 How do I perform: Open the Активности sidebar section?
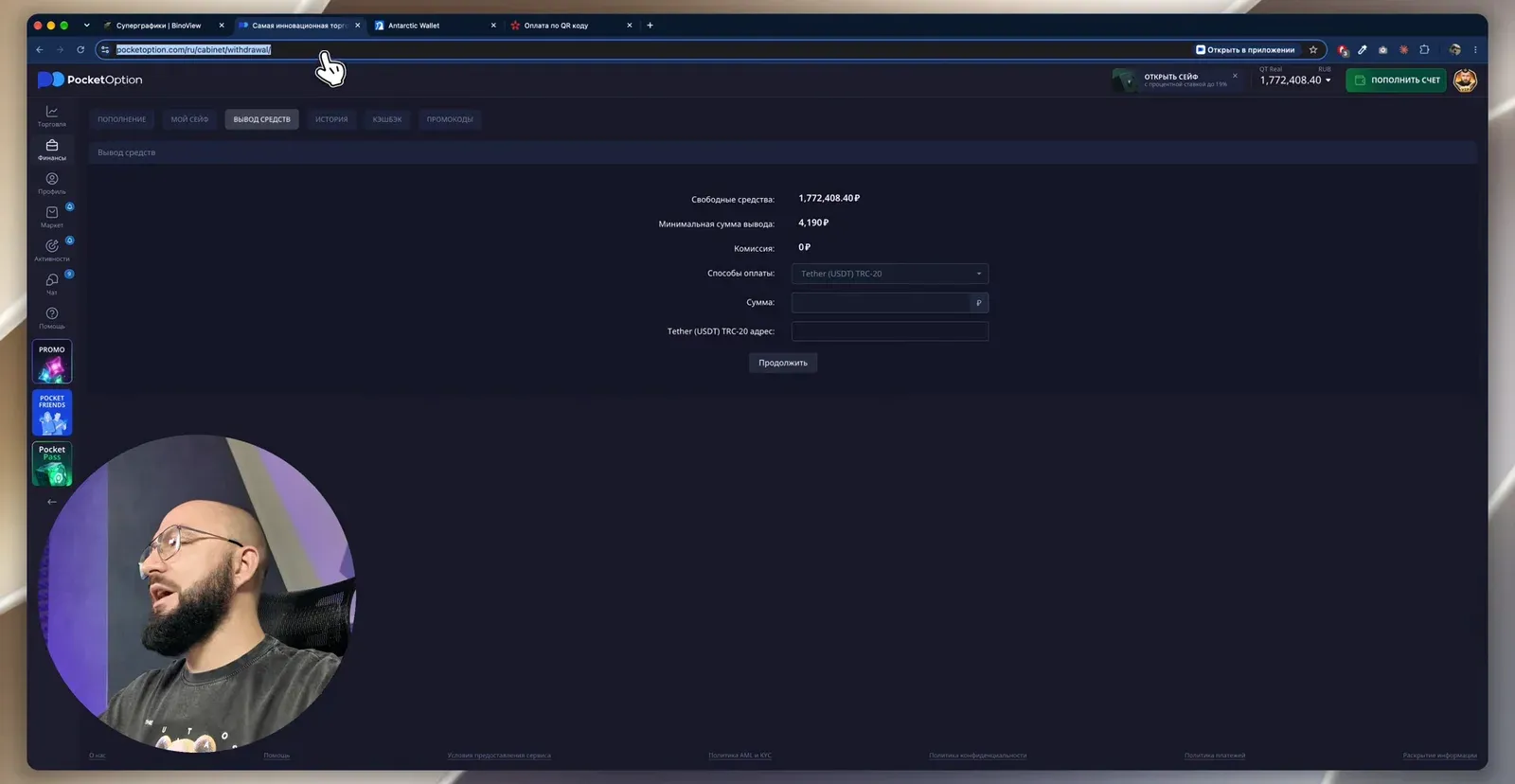[52, 250]
